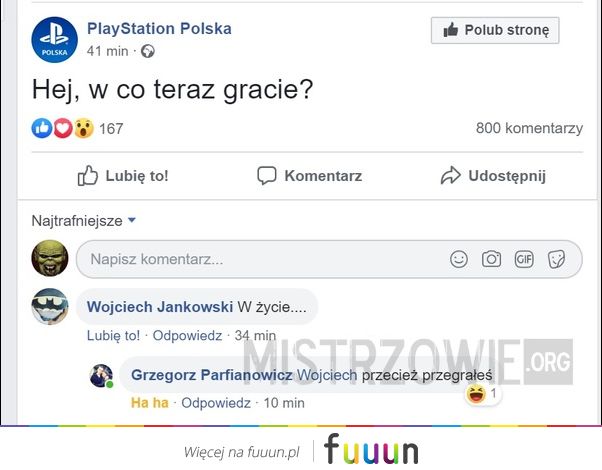Open Wojciech Jankowski's profile link
Screen dimensions: 602x470
[160, 307]
